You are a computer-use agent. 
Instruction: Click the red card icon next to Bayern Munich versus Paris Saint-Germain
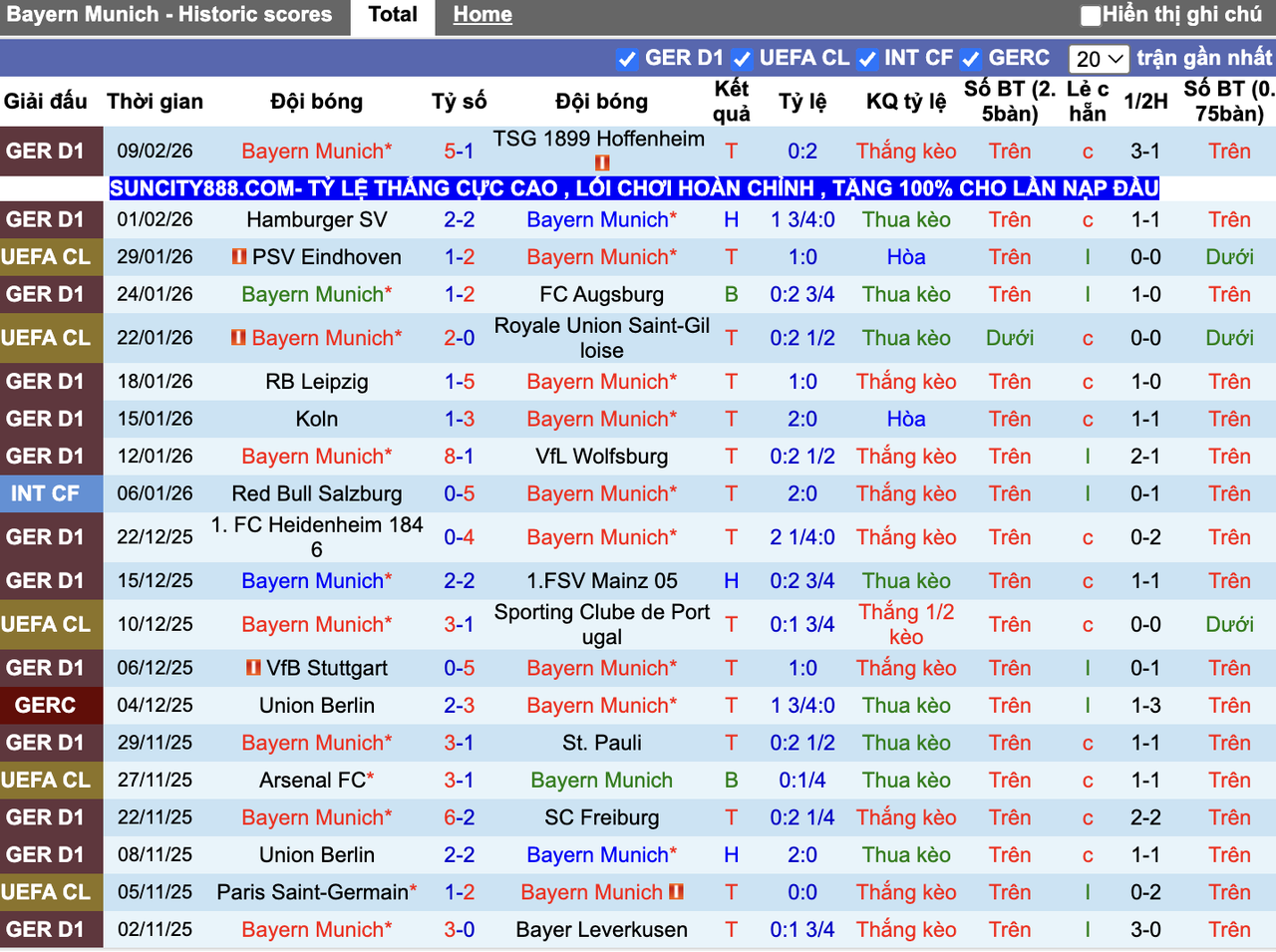(x=677, y=892)
